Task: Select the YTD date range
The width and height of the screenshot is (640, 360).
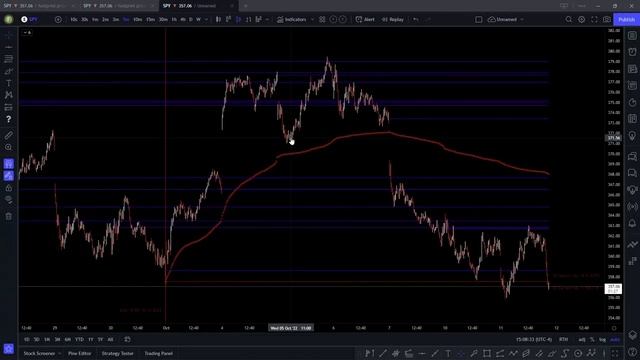Action: pos(79,339)
